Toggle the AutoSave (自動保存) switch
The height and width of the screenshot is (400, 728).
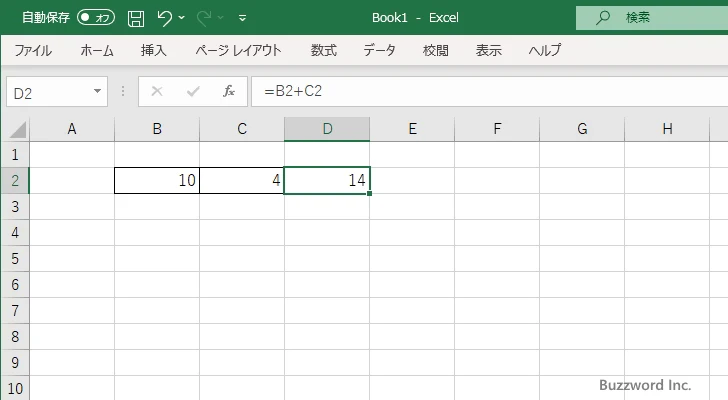coord(96,18)
